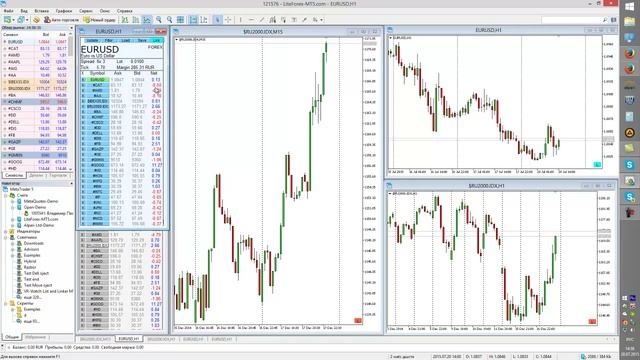
Task: Open Skype from the Windows taskbar
Action: coord(630,165)
